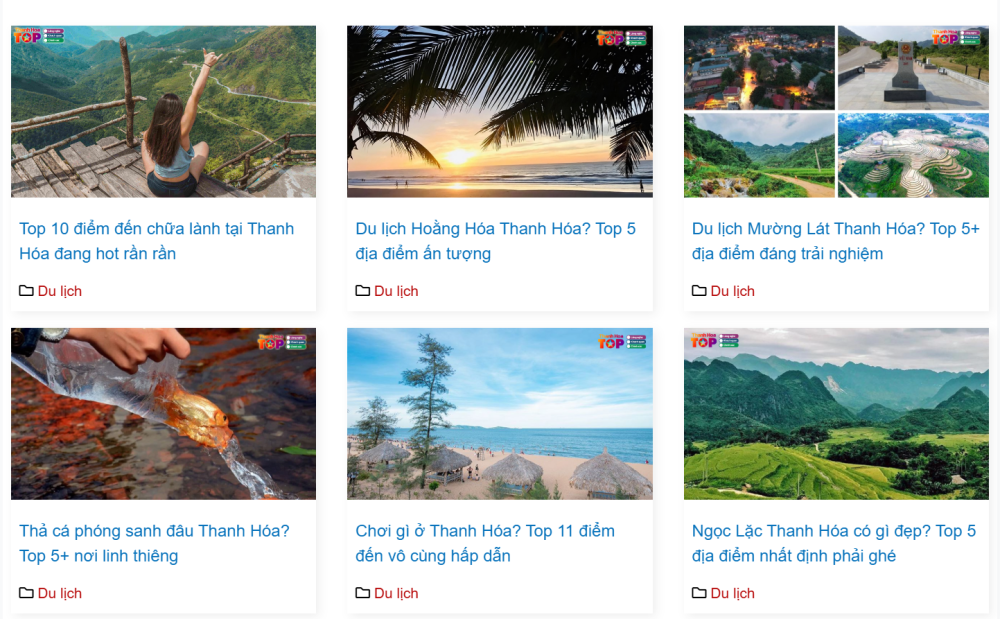Select Du lịch category under Ngọc Lặc article
This screenshot has height=619, width=1000.
click(732, 593)
